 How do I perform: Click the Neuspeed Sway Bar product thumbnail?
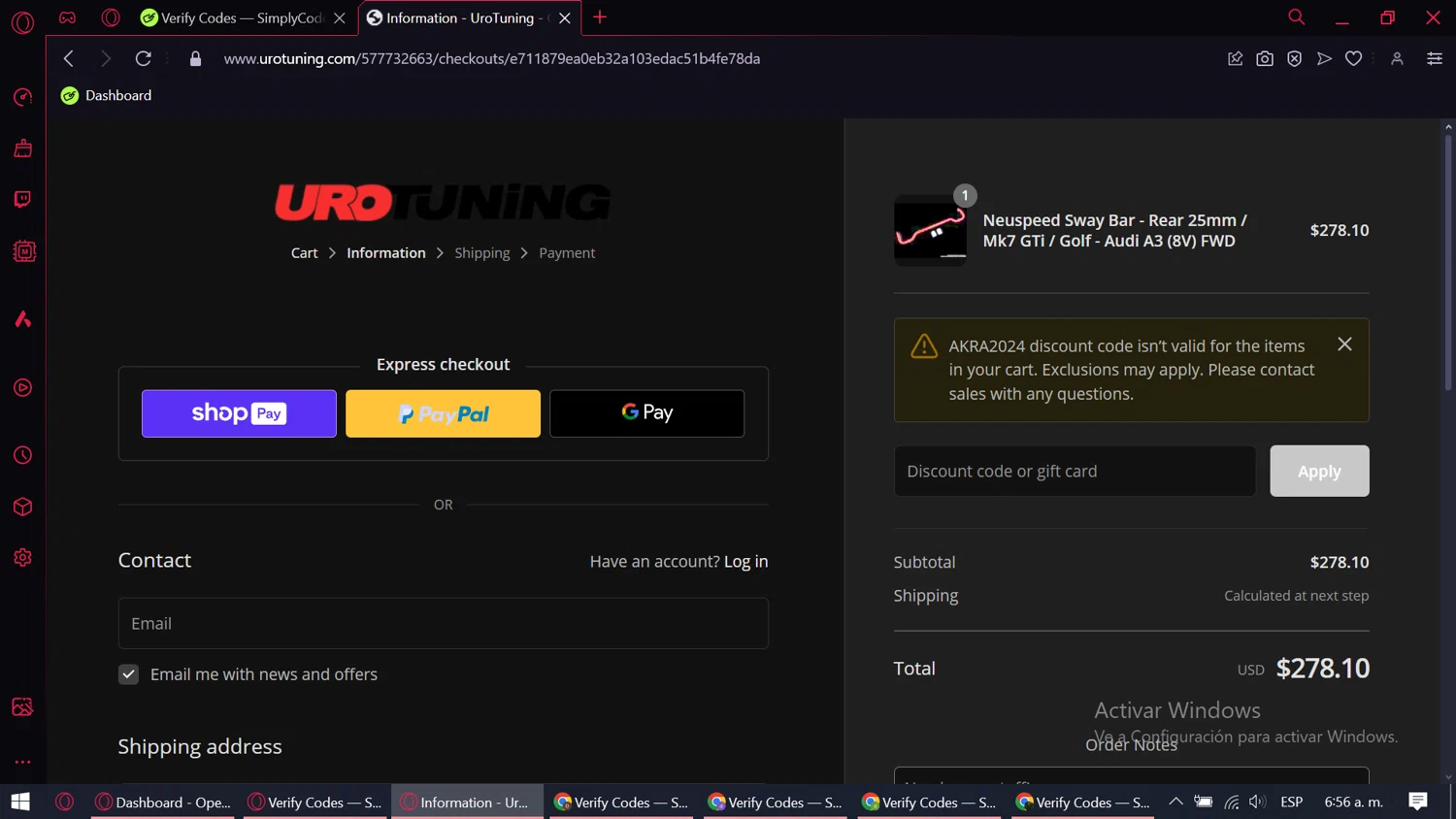tap(930, 230)
